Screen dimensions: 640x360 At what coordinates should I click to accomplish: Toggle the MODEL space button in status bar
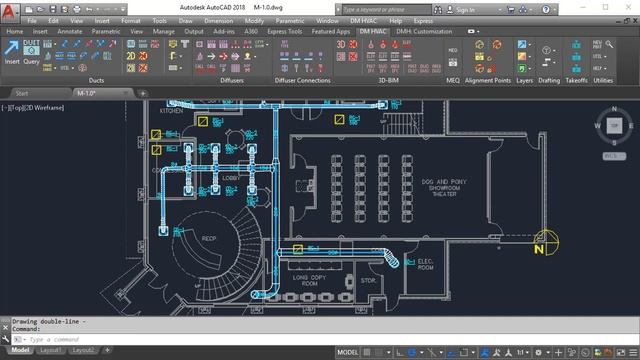(x=347, y=352)
